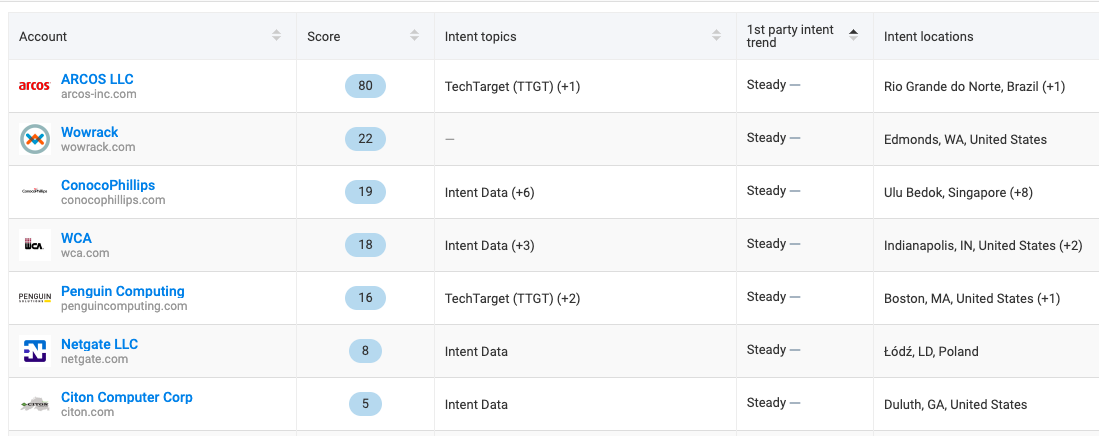Click the Intent locations column header
Viewport: 1099px width, 436px height.
click(929, 36)
